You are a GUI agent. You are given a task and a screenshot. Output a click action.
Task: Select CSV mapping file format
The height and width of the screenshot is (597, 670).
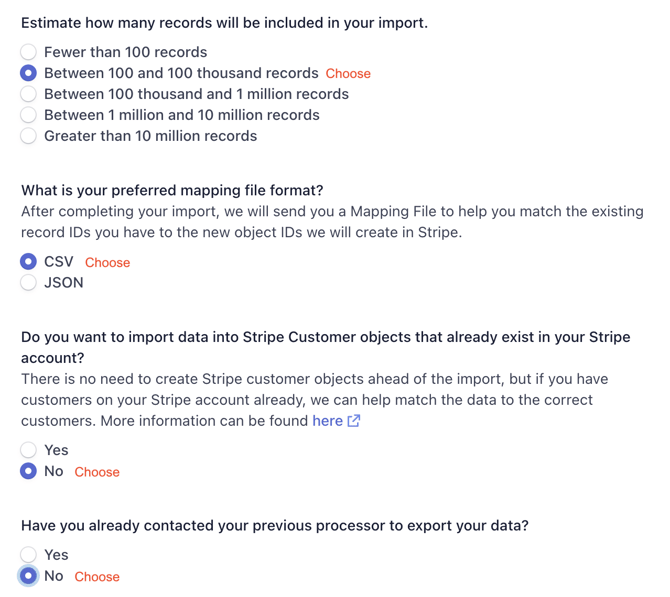click(x=28, y=262)
